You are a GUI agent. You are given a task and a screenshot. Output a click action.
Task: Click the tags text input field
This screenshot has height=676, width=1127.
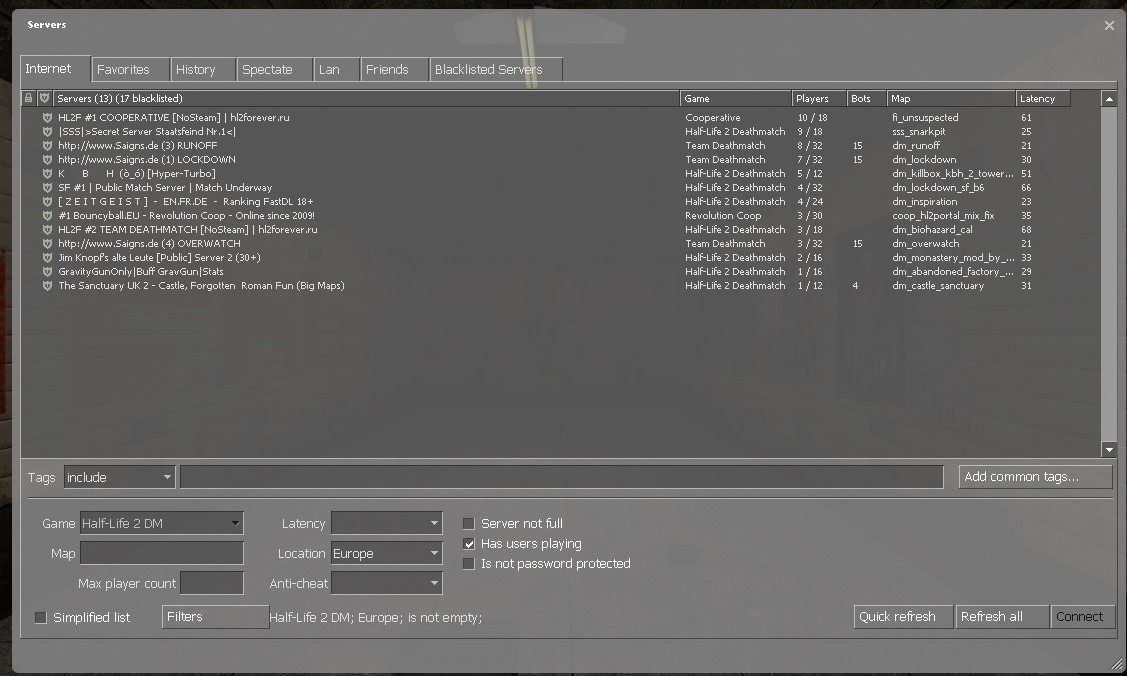[561, 477]
